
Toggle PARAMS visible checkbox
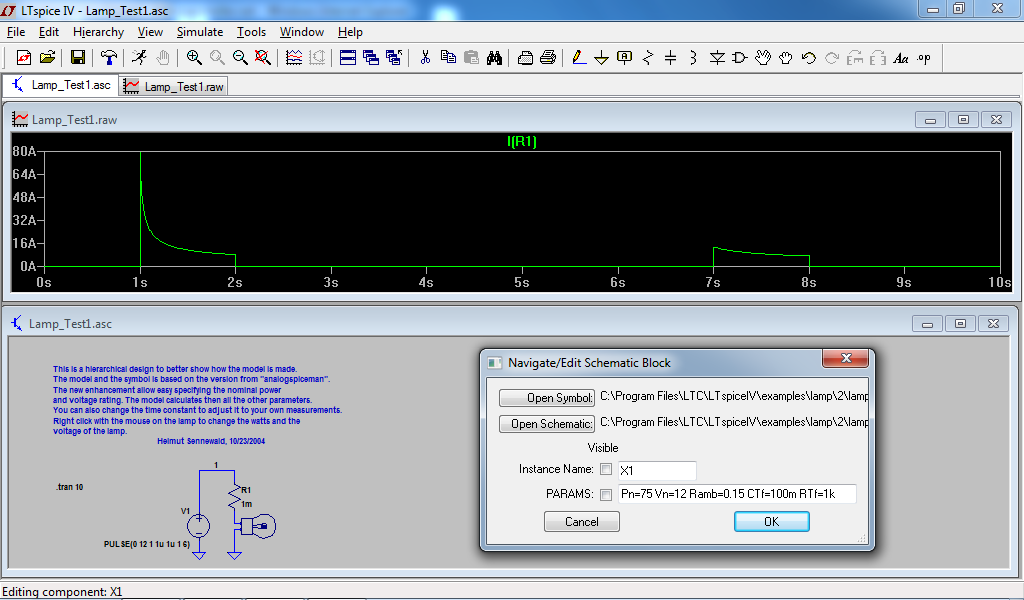pos(606,494)
